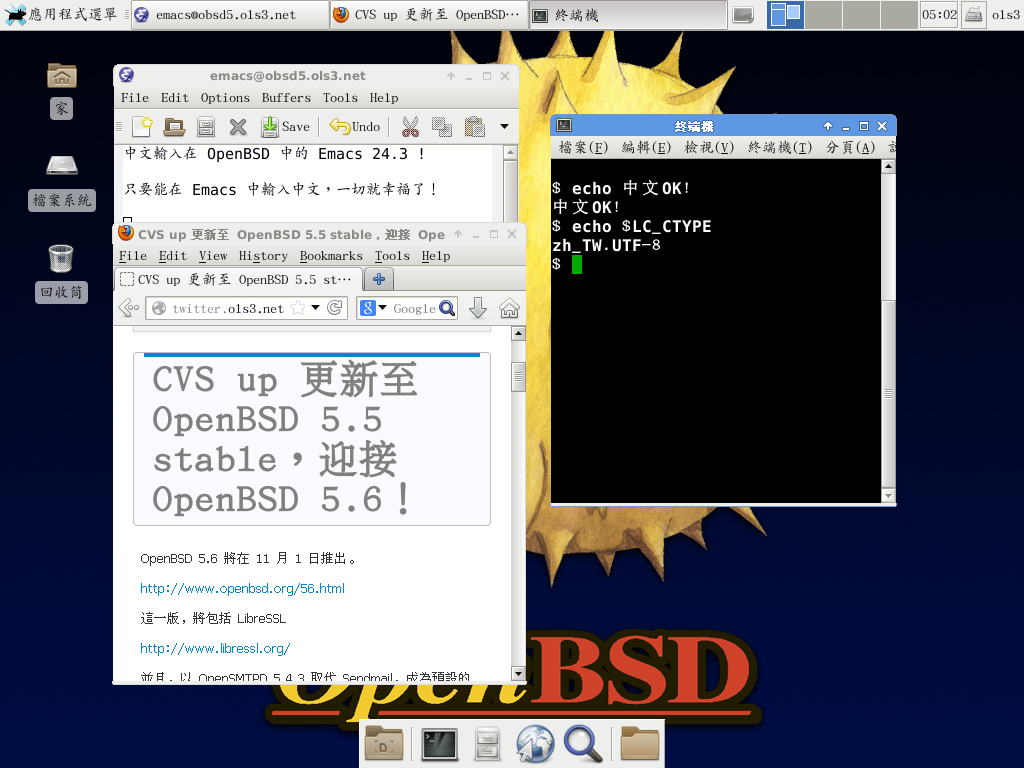The height and width of the screenshot is (768, 1024).
Task: Click Save in the Emacs toolbar
Action: (x=285, y=126)
